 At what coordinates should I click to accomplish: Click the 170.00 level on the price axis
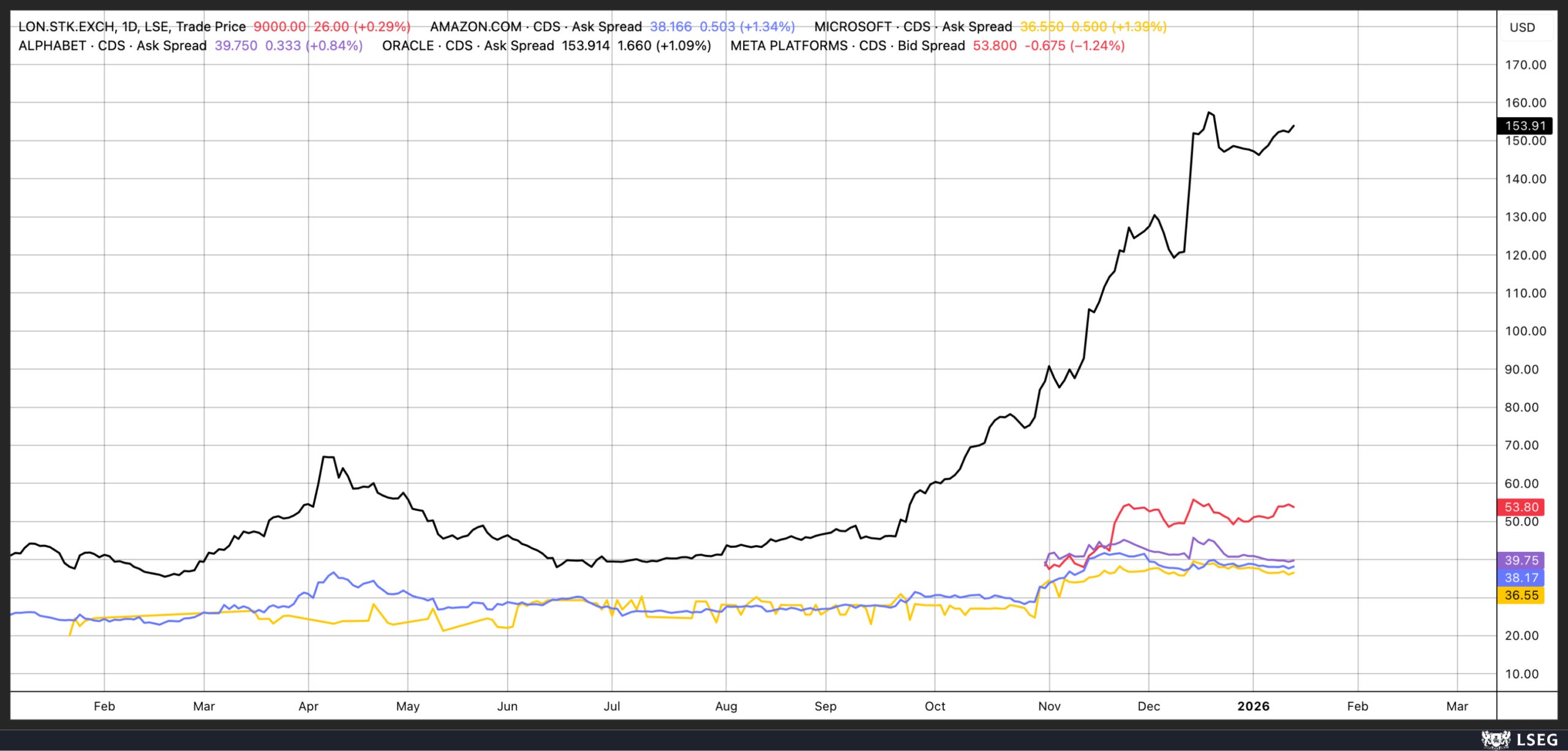pyautogui.click(x=1525, y=65)
